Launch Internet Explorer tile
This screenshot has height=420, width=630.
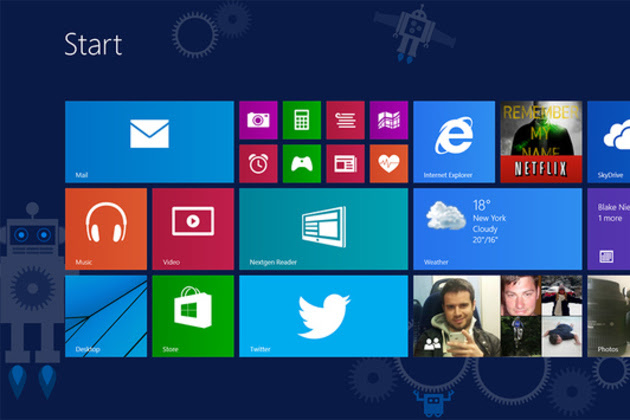454,142
